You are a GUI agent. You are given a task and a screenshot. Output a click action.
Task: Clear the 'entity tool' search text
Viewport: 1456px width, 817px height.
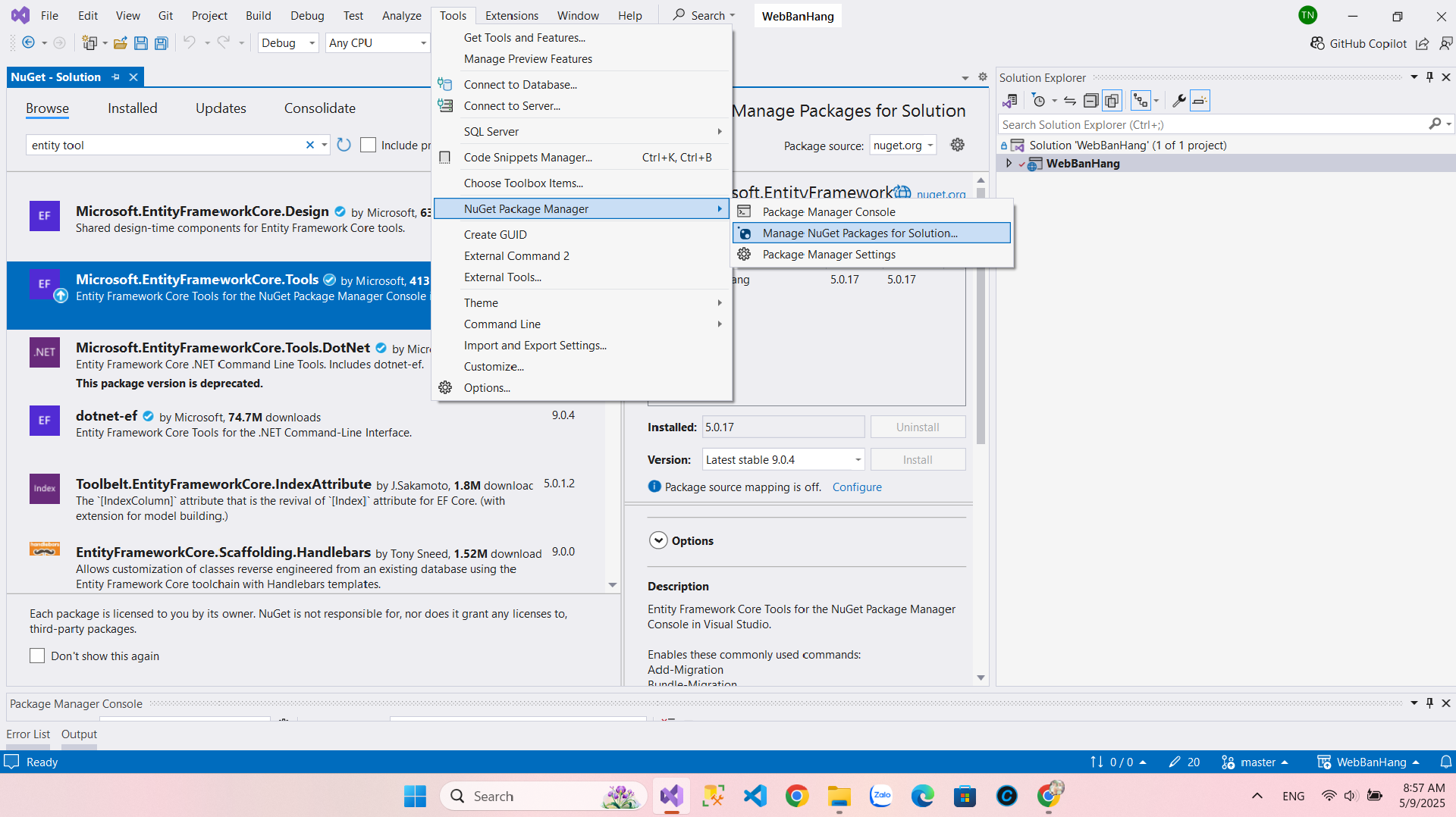[x=309, y=145]
